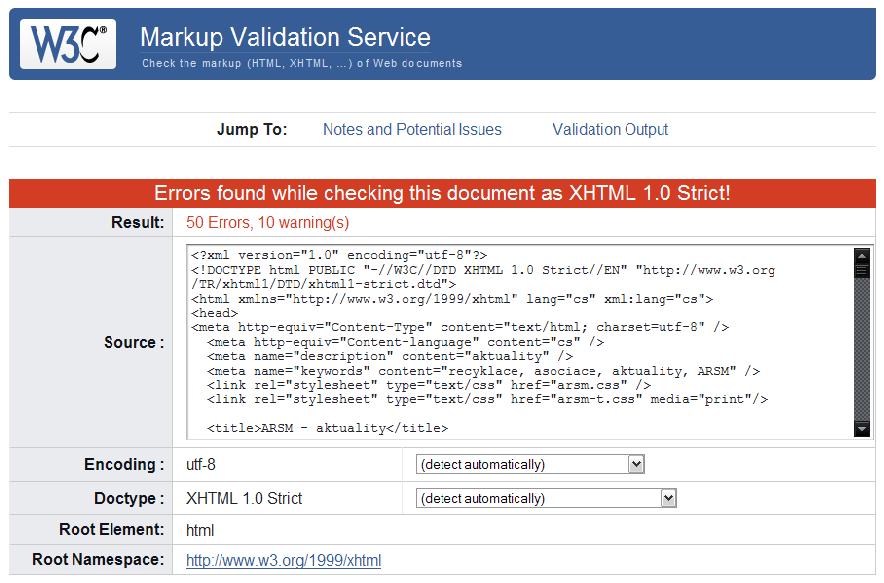Click the ARSM - aktuality title line
Viewport: 884px width, 583px height.
point(327,428)
